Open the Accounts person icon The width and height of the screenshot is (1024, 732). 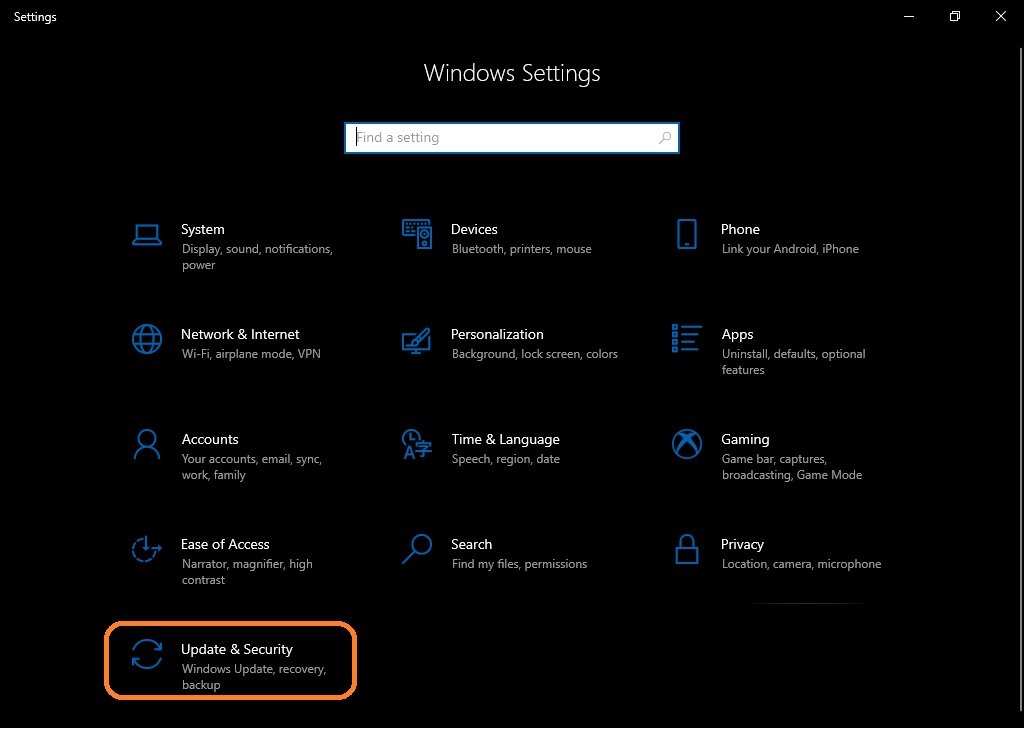147,444
